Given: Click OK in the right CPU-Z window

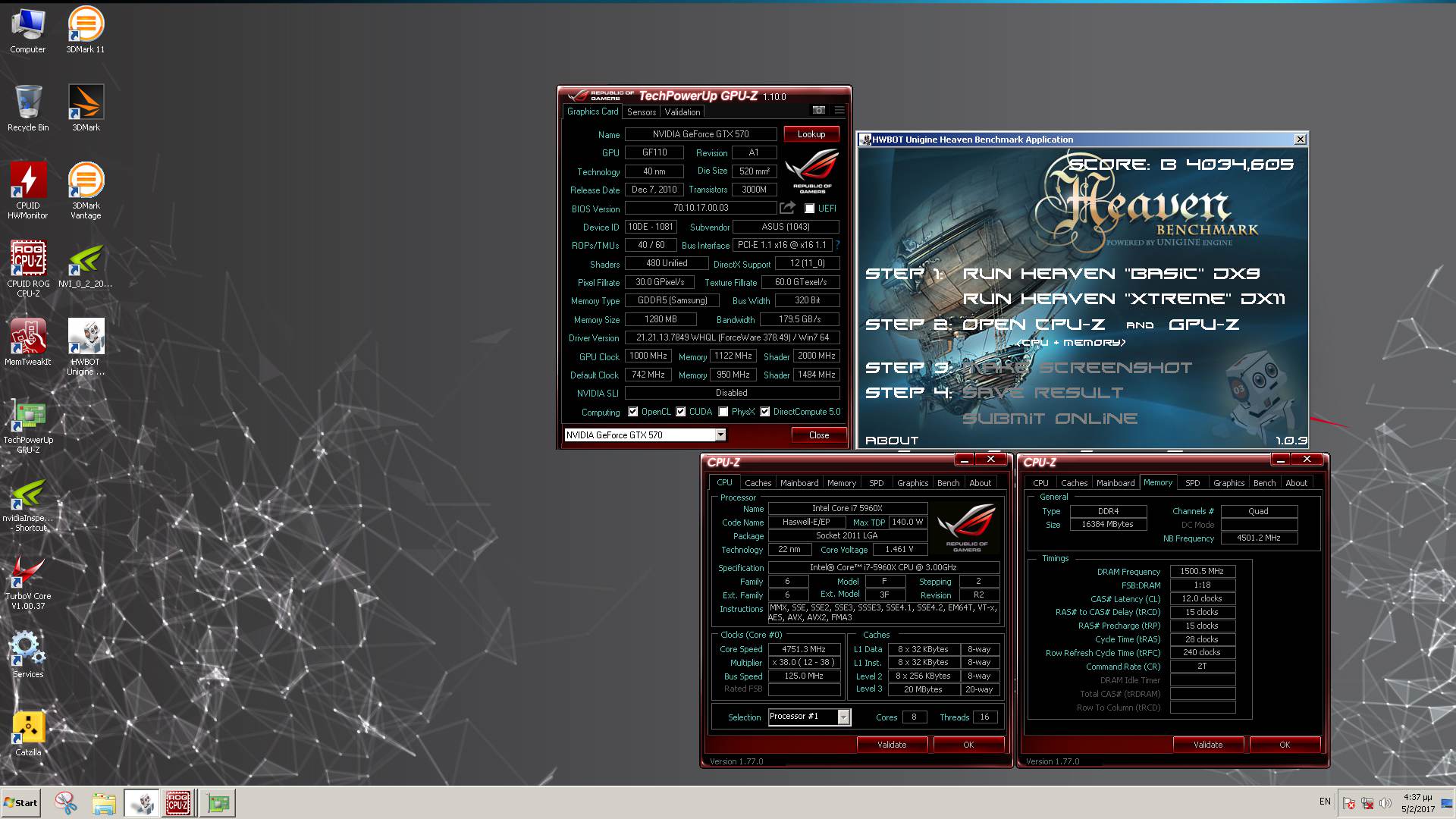Looking at the screenshot, I should tap(1285, 745).
